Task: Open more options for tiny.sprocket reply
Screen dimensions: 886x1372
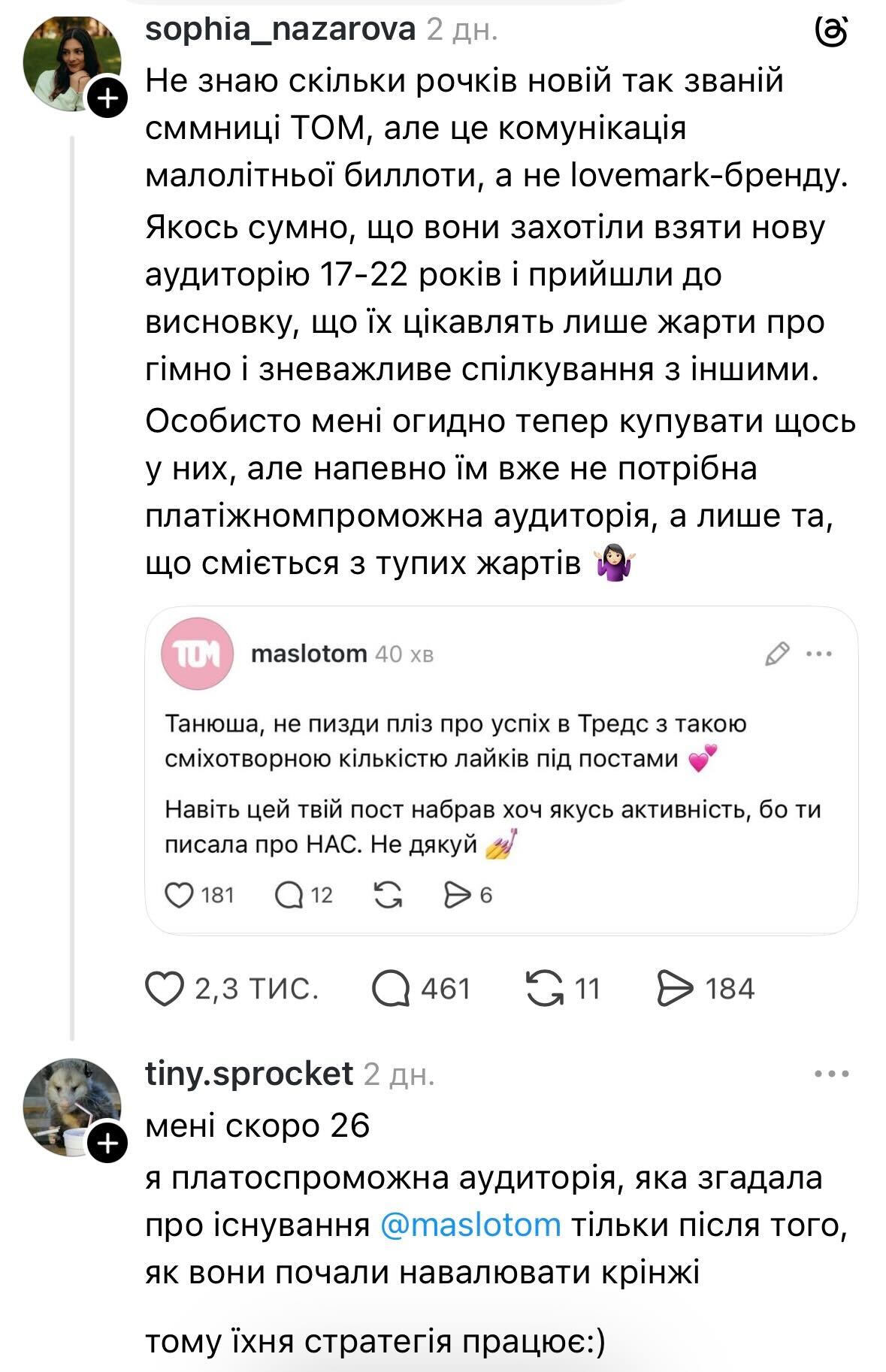Action: (x=831, y=1074)
